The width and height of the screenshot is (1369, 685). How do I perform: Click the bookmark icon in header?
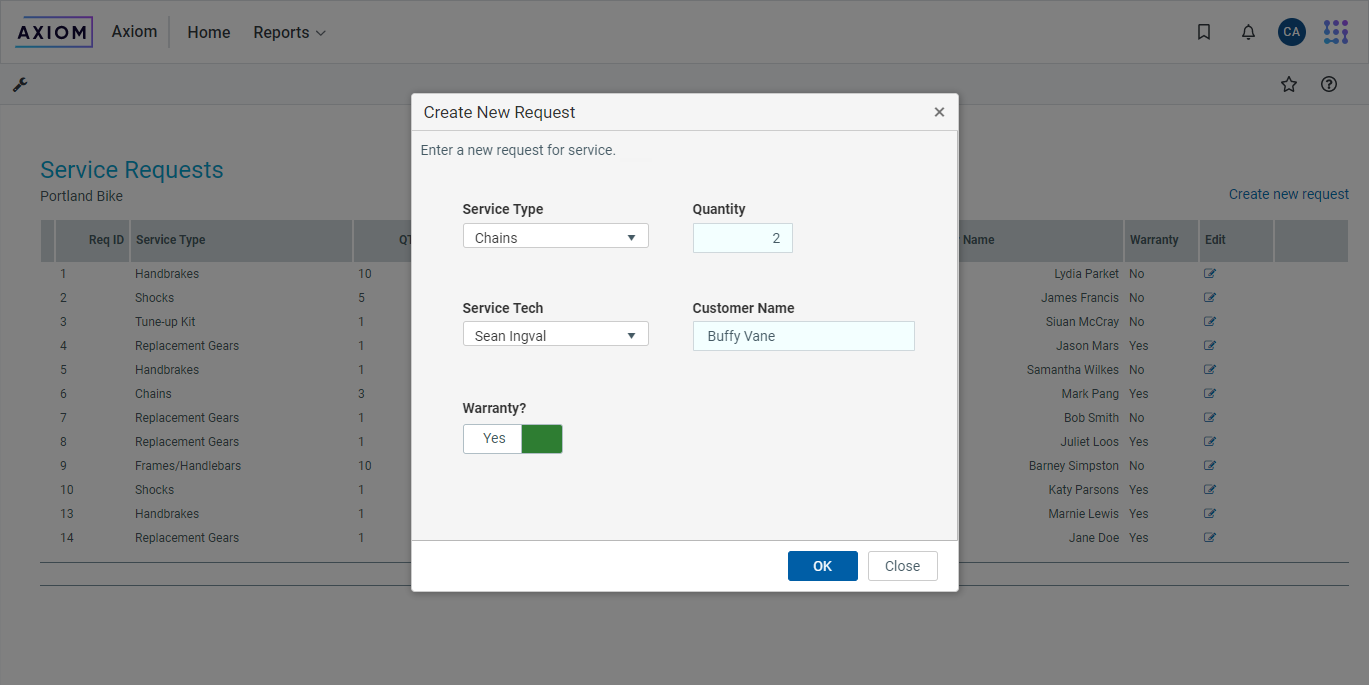[x=1204, y=32]
